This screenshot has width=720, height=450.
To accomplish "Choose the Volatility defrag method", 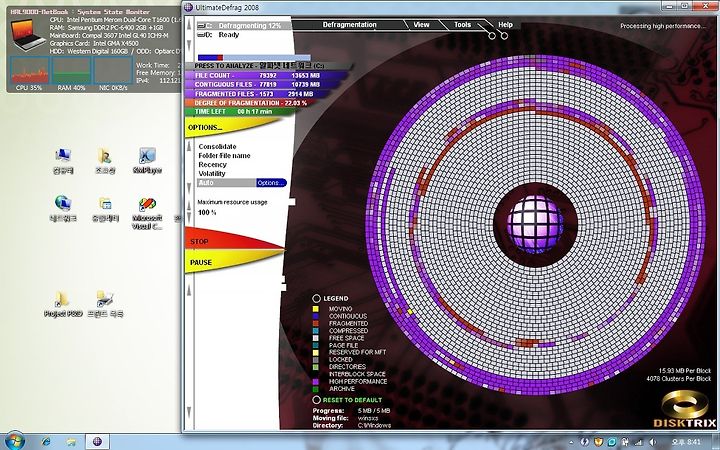I will click(212, 174).
